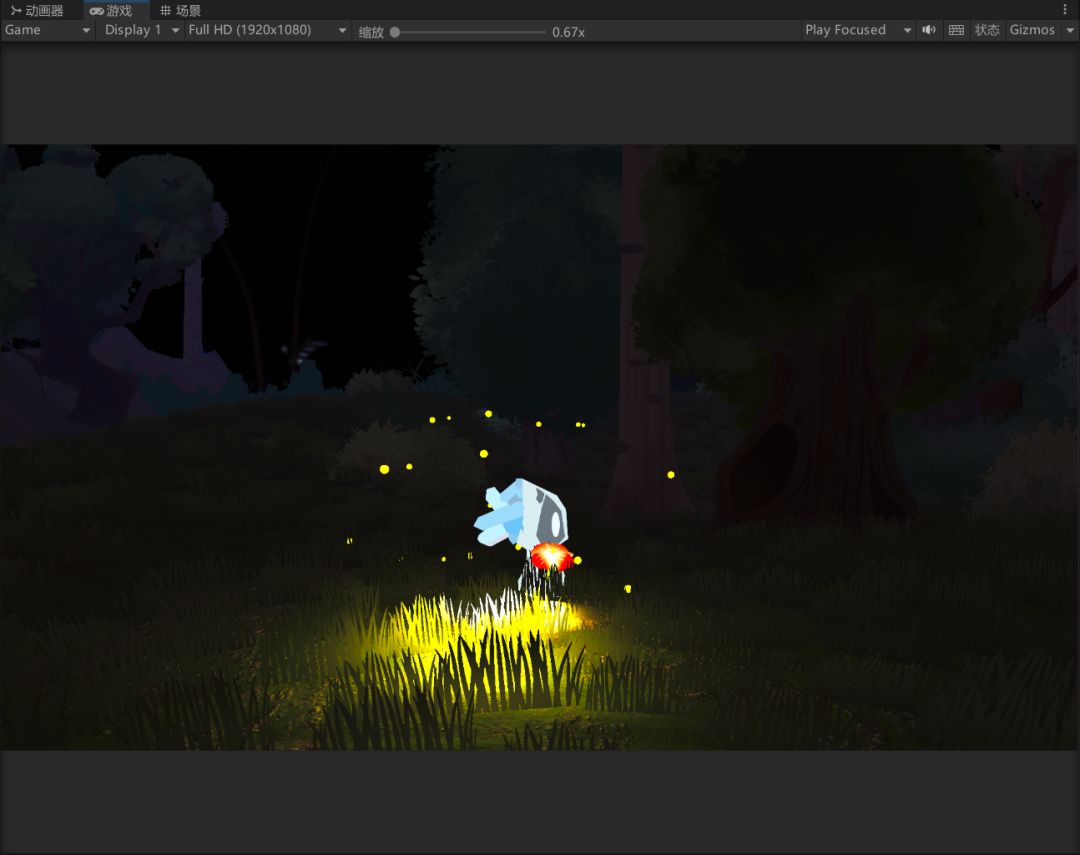Expand the Gizmos dropdown arrow

(1069, 30)
